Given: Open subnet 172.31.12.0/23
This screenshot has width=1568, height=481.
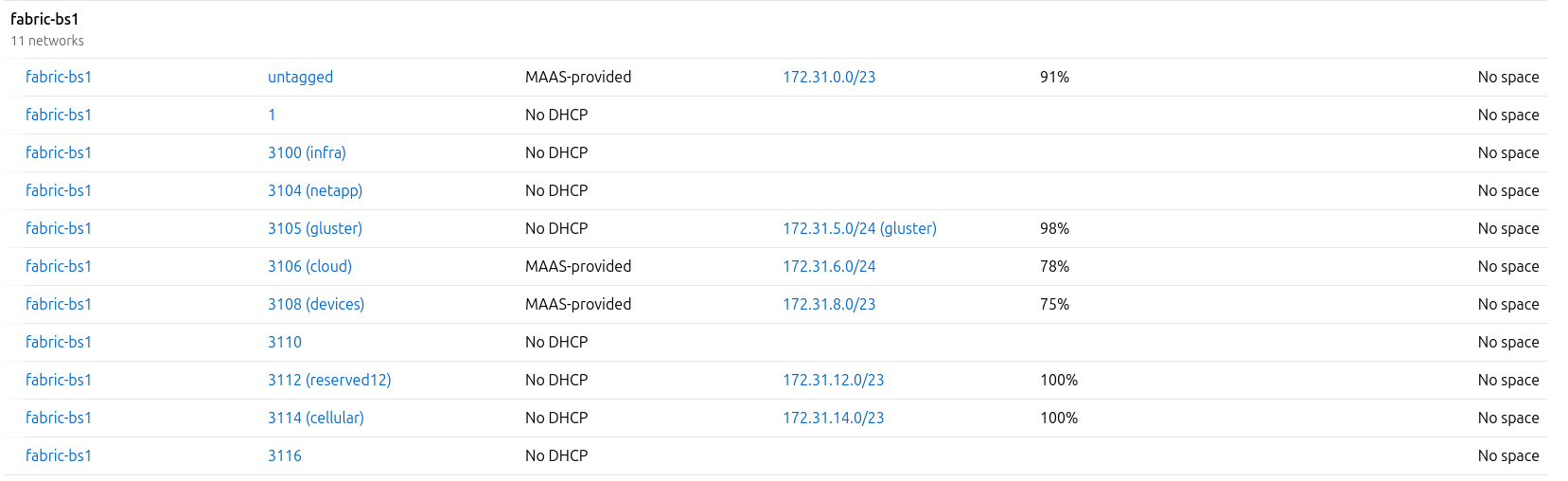Looking at the screenshot, I should click(833, 381).
